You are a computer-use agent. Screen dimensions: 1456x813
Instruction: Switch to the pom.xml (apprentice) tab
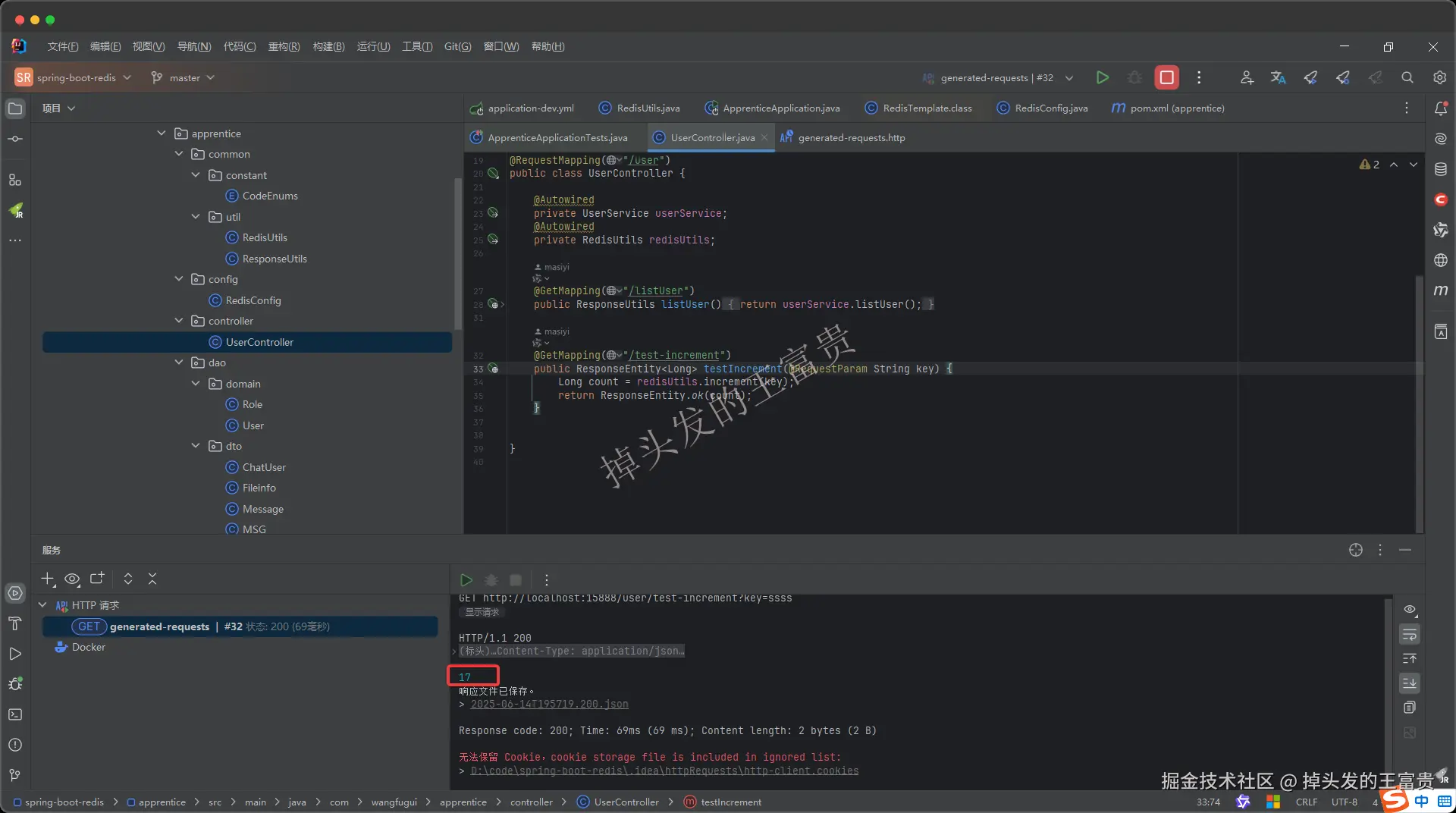(x=1168, y=108)
